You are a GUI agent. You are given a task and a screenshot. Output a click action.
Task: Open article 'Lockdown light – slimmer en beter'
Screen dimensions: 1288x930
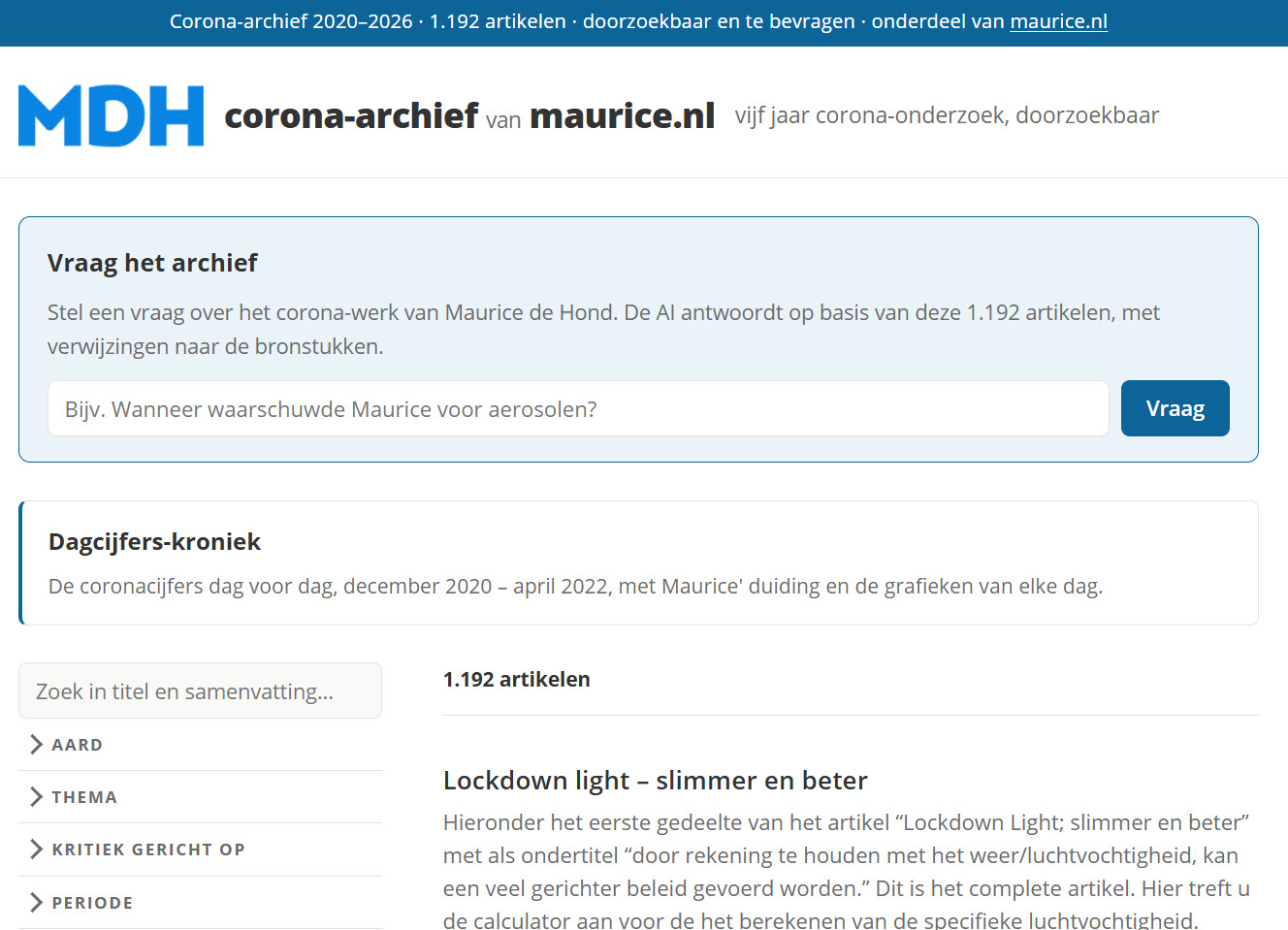655,780
